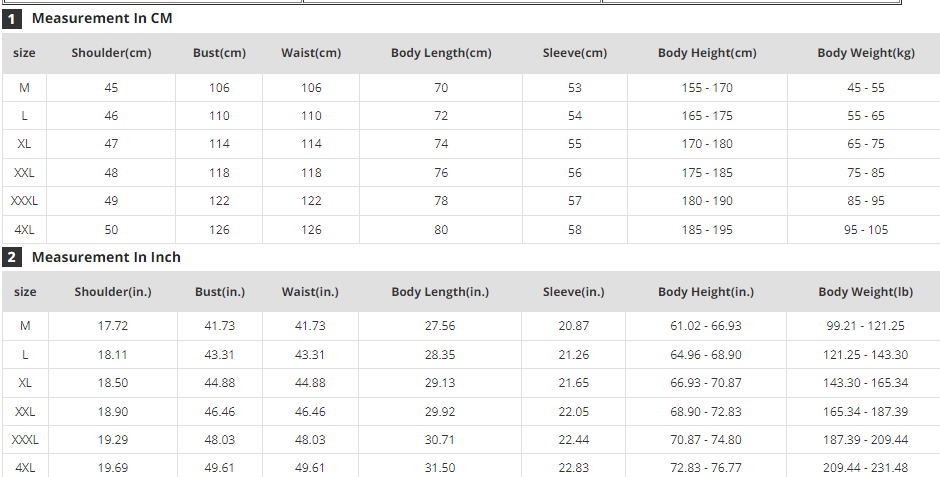Screen dimensions: 940x477
Task: Click the number 2 badge beside Measurement In Inch
Action: (x=11, y=257)
